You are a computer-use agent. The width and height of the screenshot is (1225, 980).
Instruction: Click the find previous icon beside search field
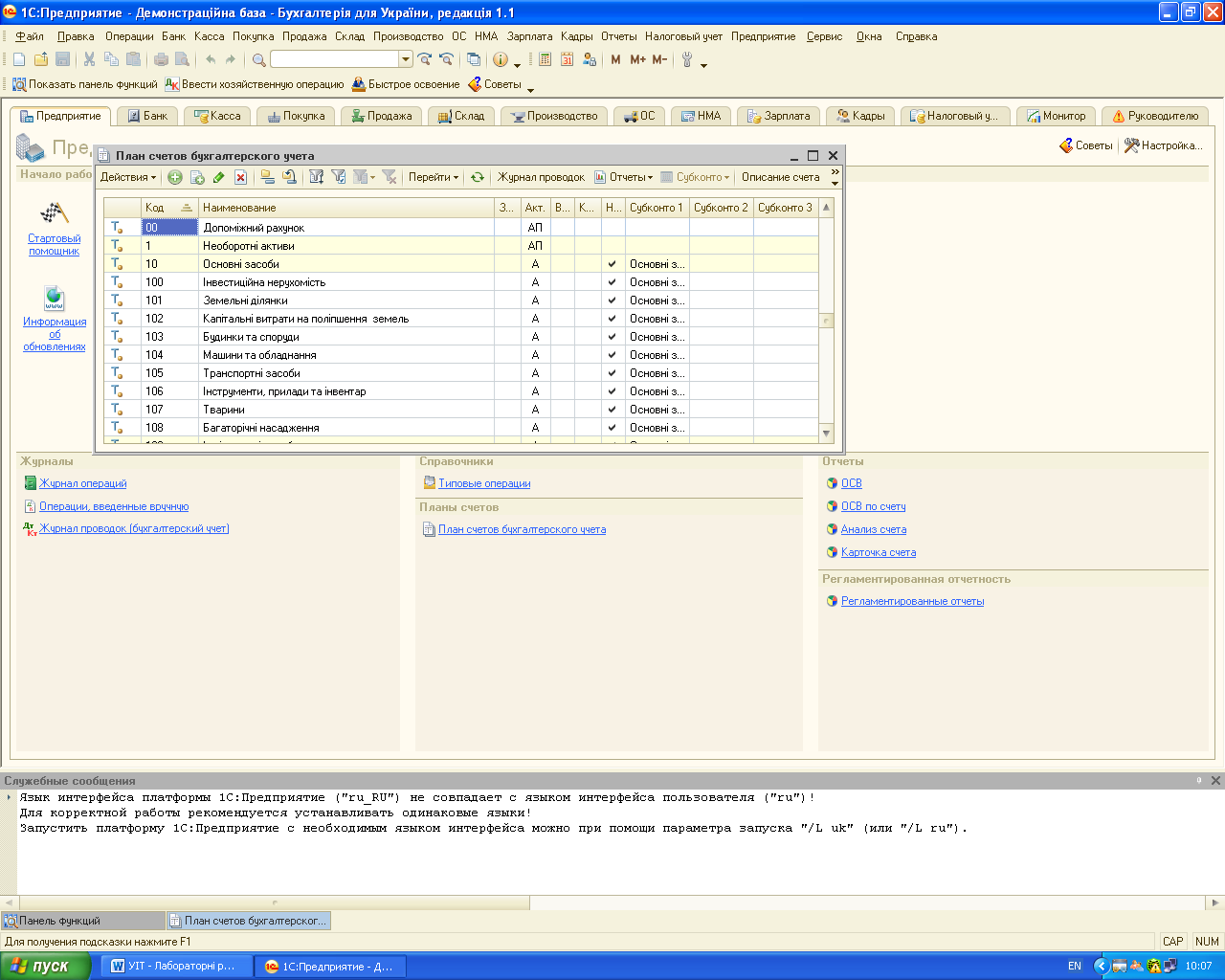click(446, 59)
